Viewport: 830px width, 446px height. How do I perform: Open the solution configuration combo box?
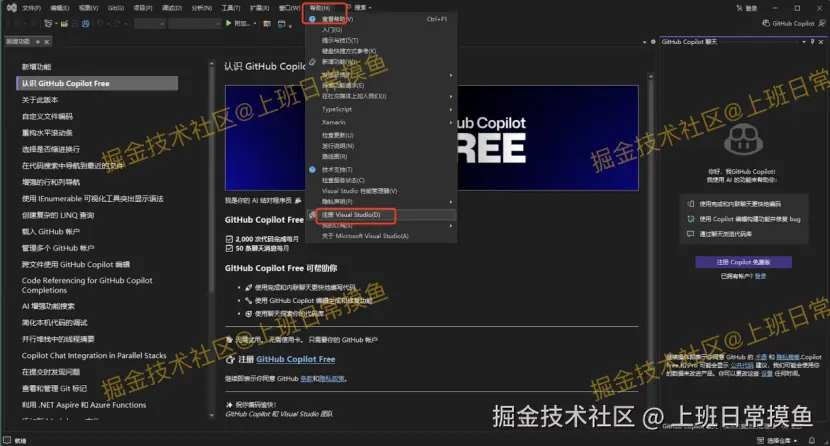[x=149, y=24]
